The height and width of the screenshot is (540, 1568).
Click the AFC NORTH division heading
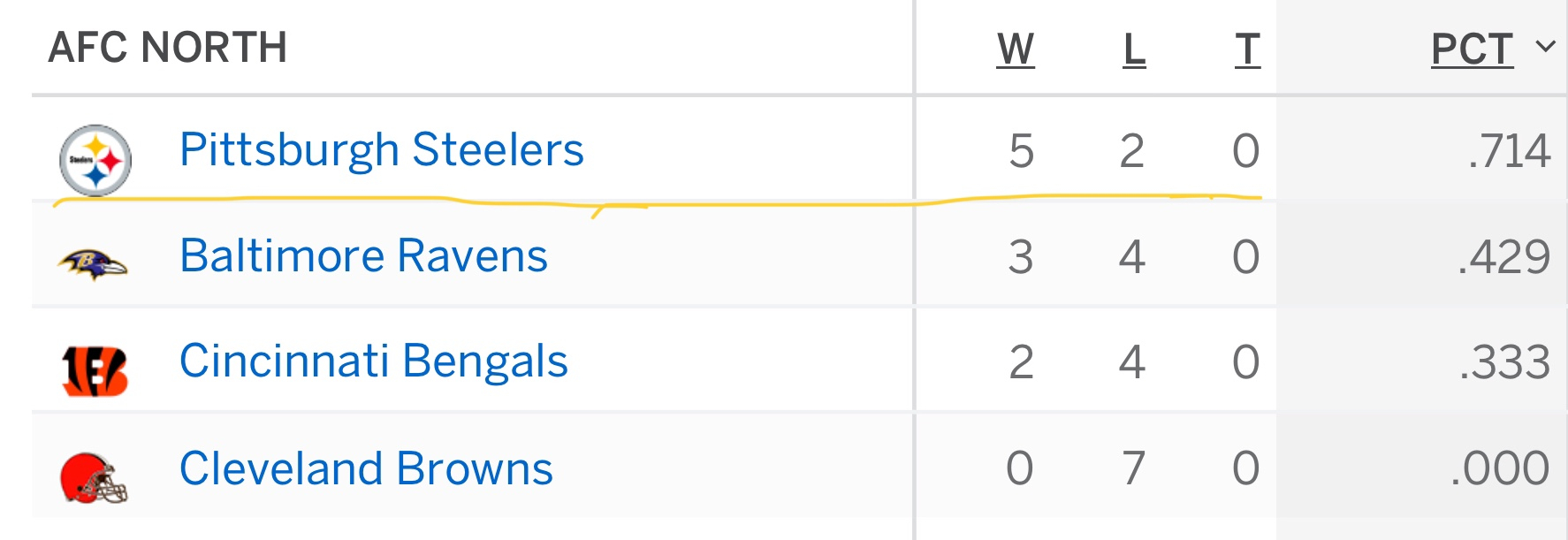(x=168, y=47)
